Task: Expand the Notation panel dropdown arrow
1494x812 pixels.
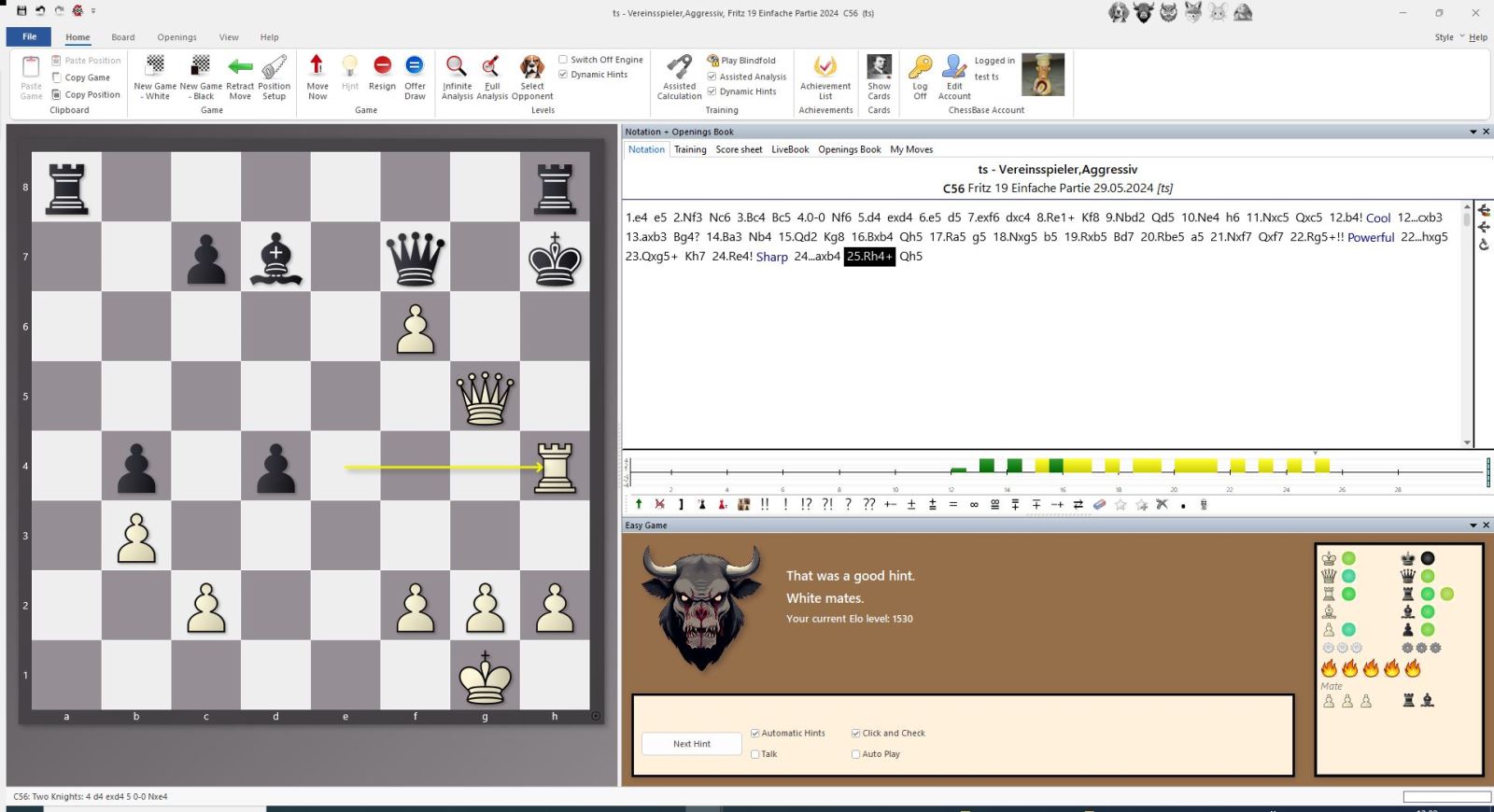Action: point(1473,132)
